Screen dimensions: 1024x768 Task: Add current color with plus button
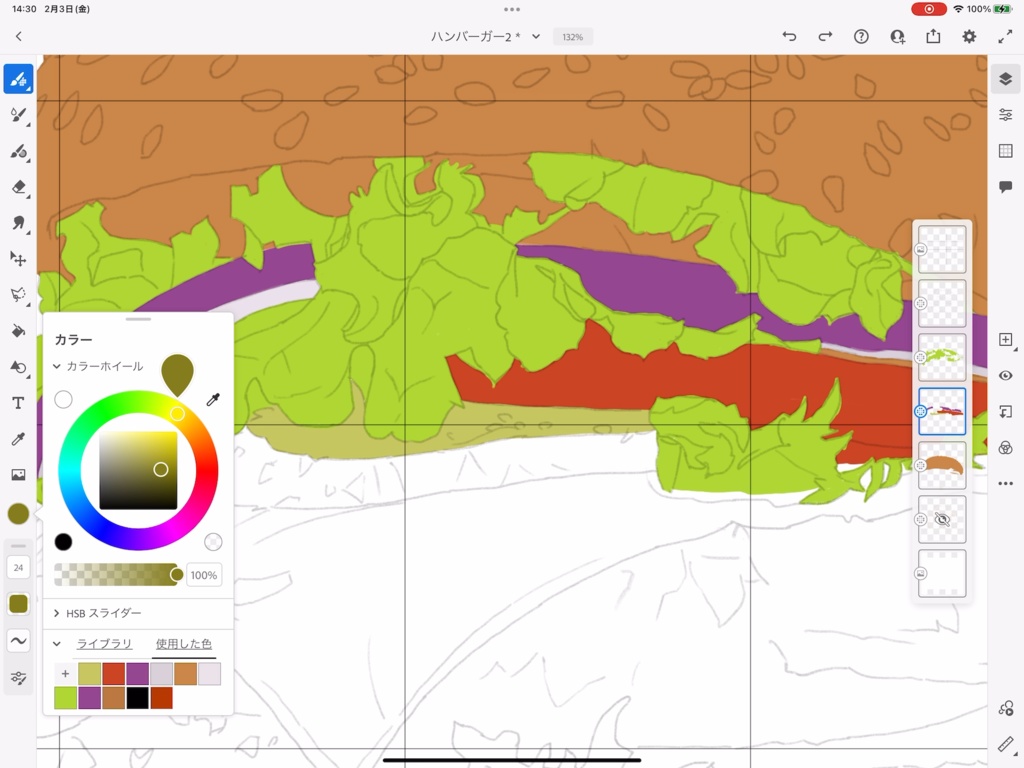point(65,674)
